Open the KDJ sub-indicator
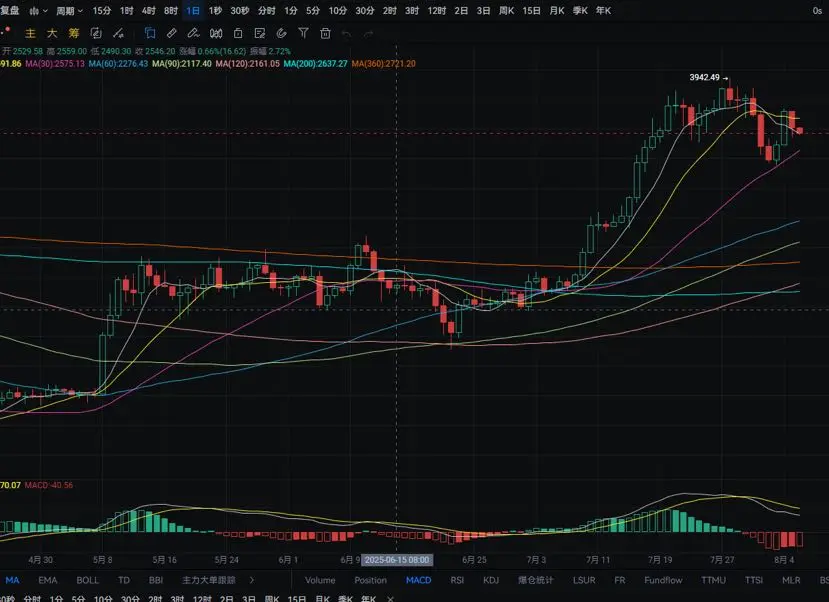Screen dimensions: 829x602 tap(491, 580)
